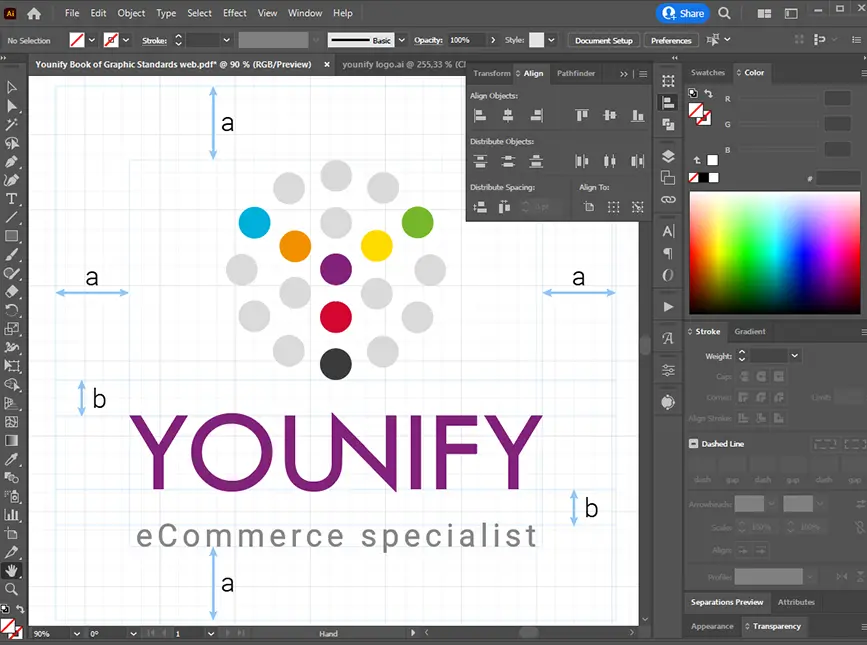Open Preferences
This screenshot has width=867, height=645.
point(671,40)
